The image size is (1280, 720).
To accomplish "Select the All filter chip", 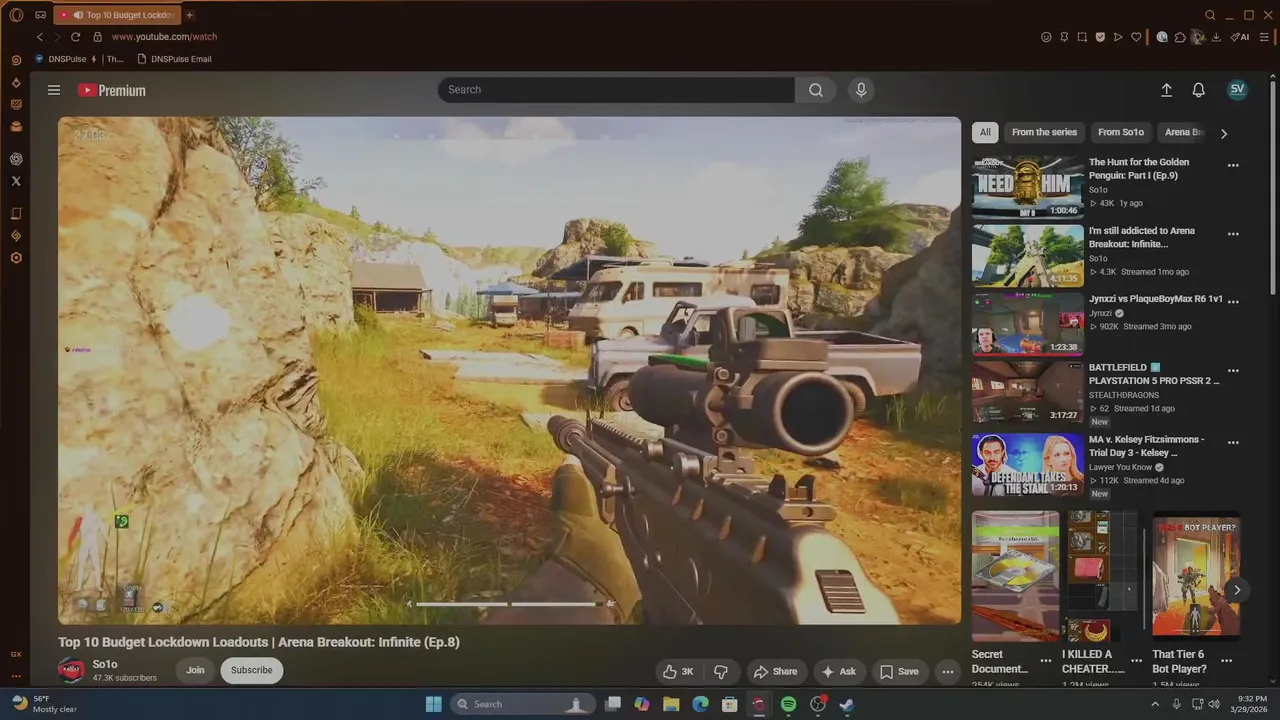I will tap(985, 132).
